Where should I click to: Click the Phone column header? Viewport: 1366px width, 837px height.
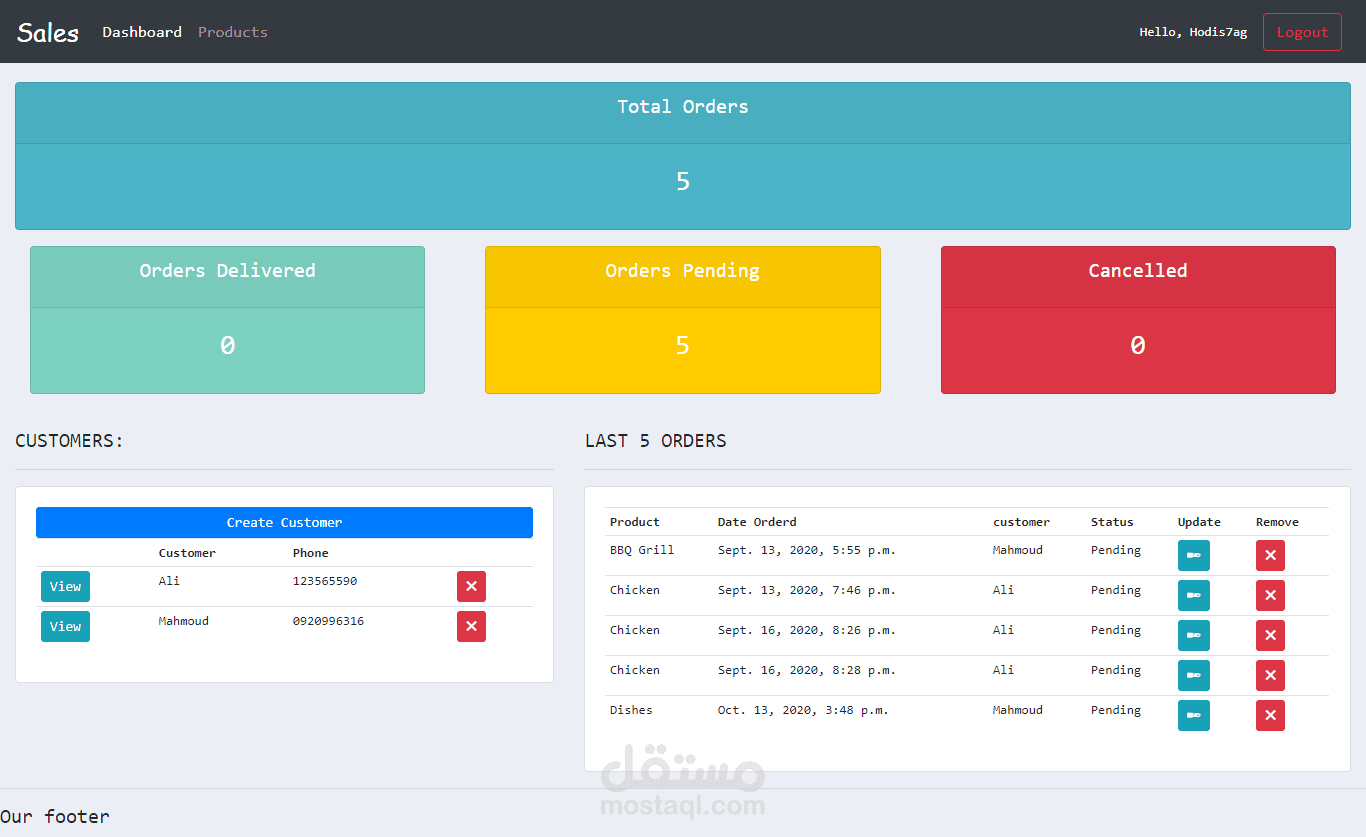(311, 553)
